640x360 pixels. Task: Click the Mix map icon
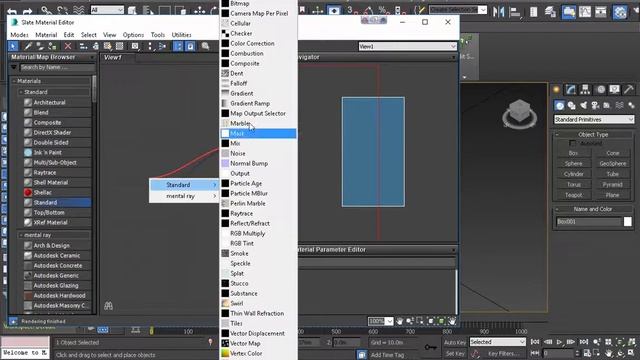[225, 143]
